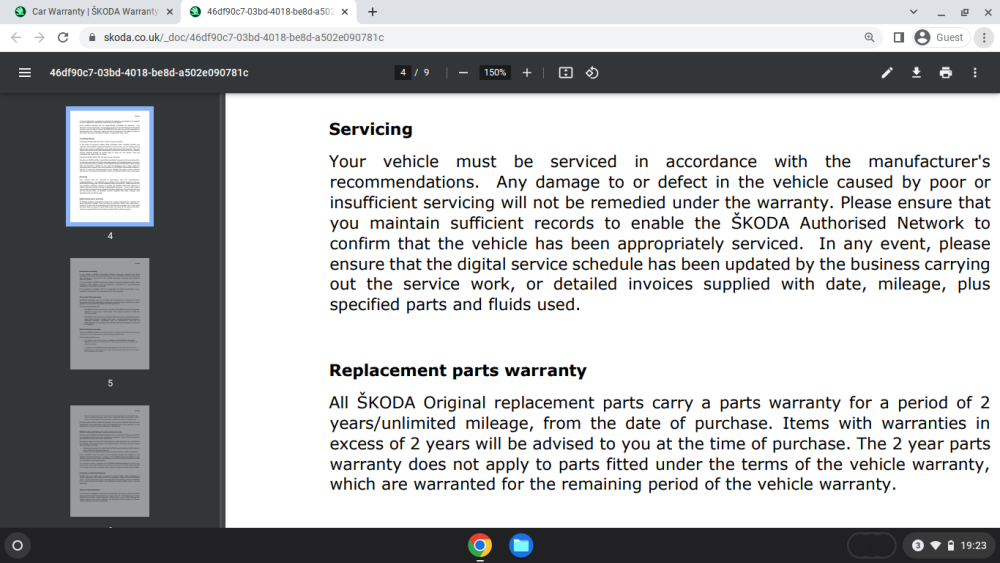The height and width of the screenshot is (563, 1000).
Task: Open Chrome three-dot menu
Action: click(984, 38)
